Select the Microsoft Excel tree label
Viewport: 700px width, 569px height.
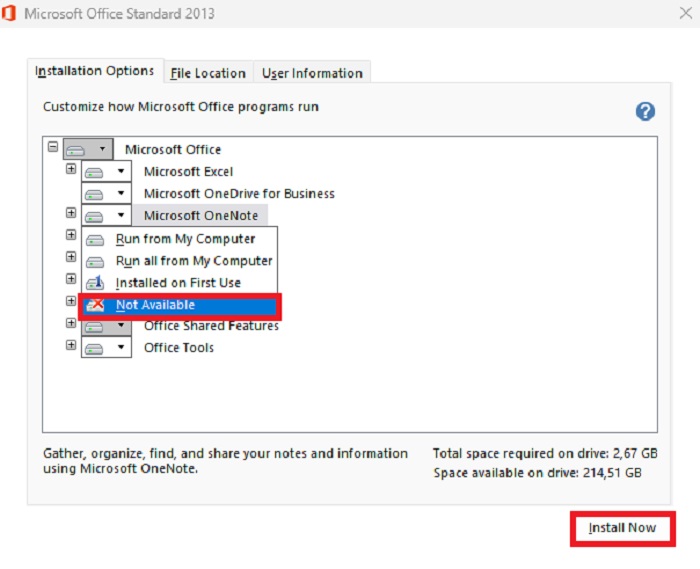coord(188,172)
